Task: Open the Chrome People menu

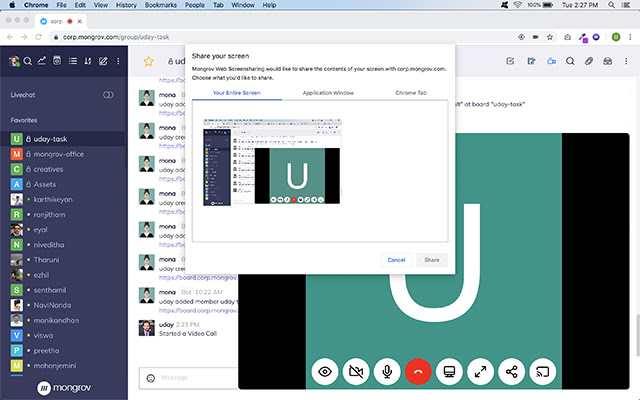Action: 195,5
